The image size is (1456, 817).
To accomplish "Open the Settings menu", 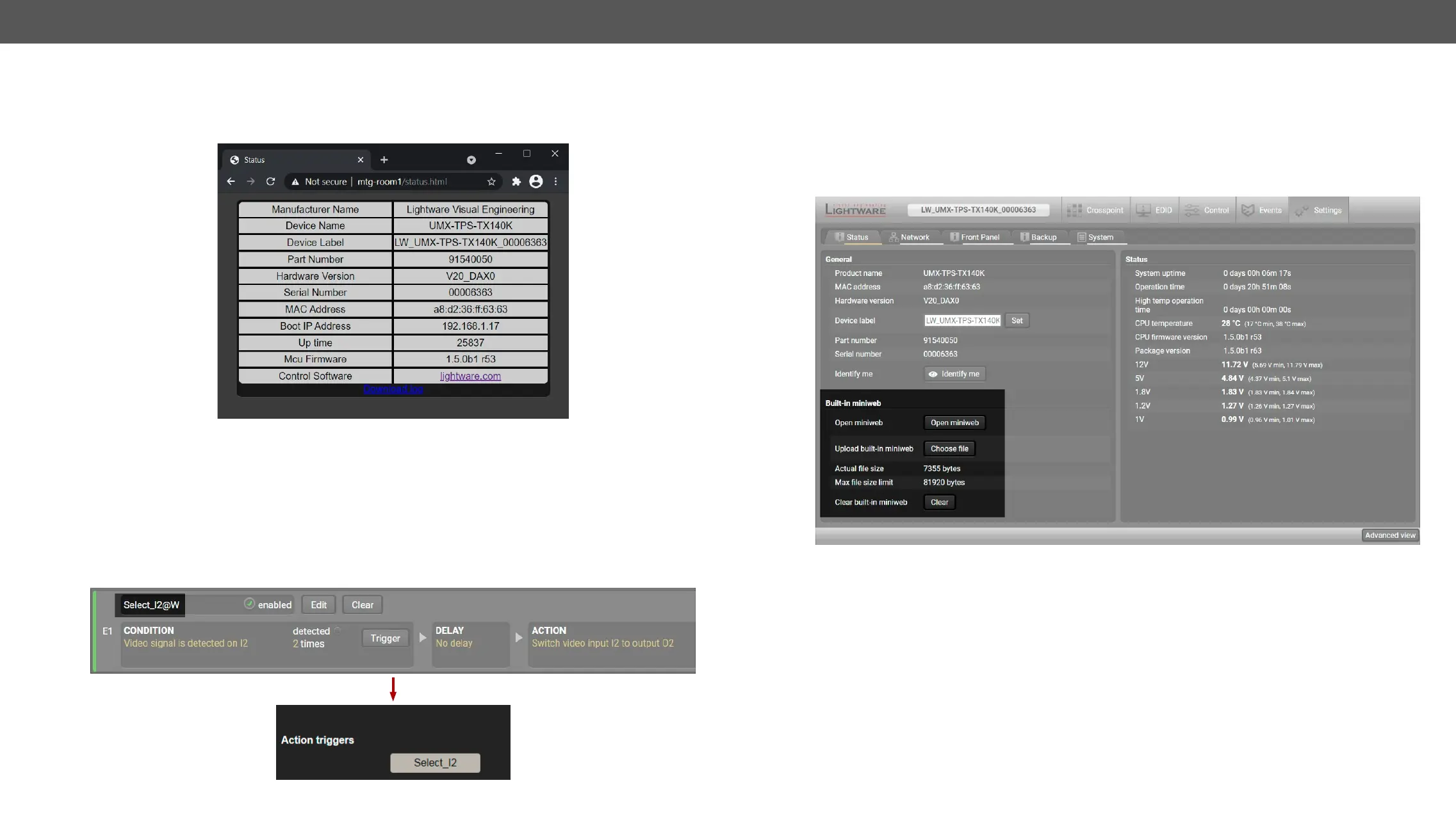I will 1318,210.
